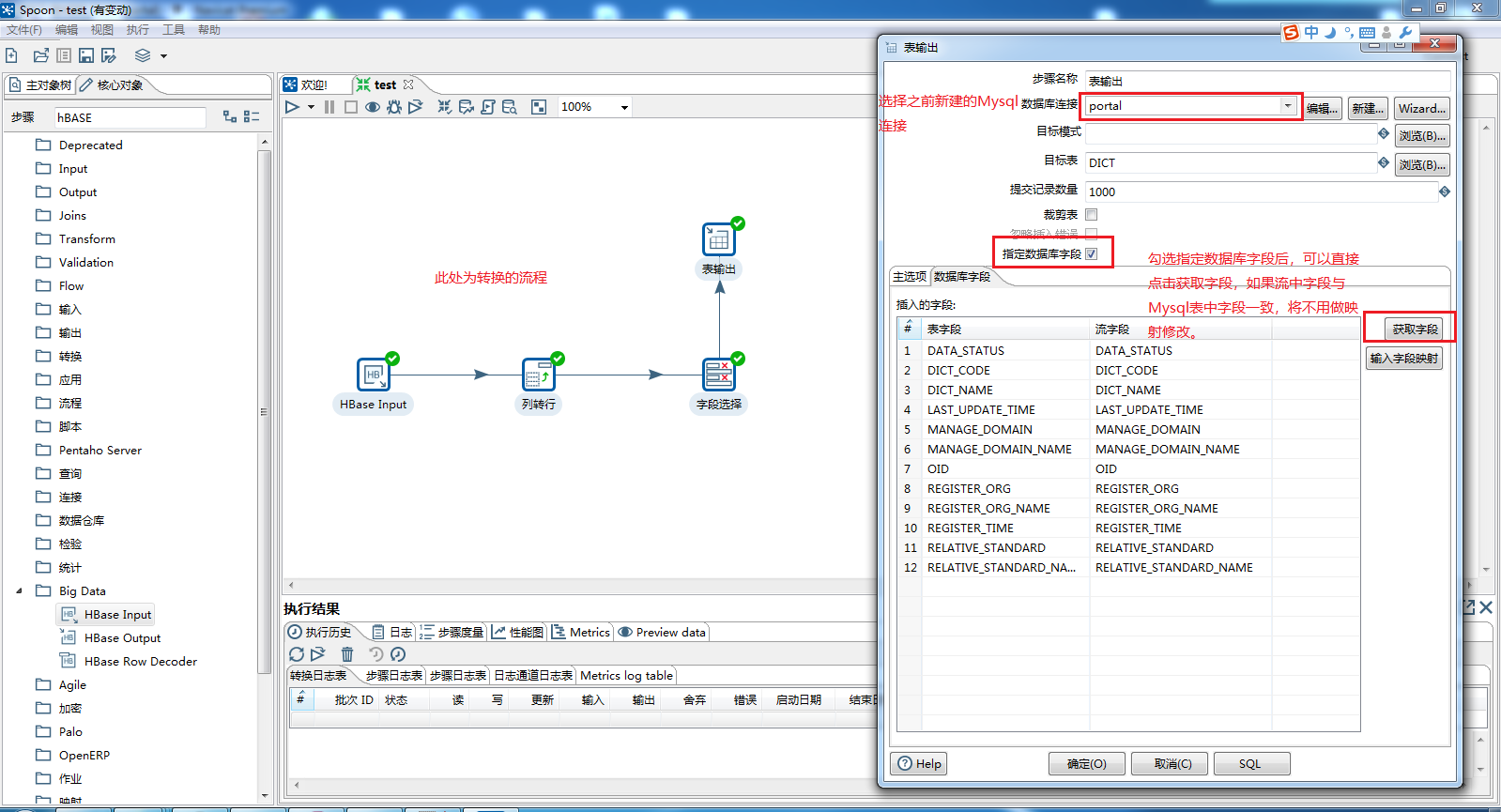Delete log entries with the trash icon
Image resolution: width=1501 pixels, height=812 pixels.
point(347,654)
